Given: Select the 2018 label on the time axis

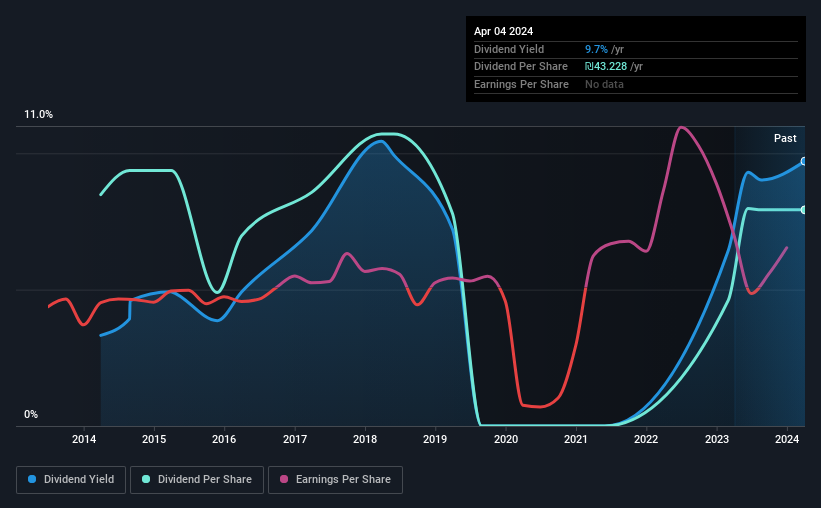Looking at the screenshot, I should [365, 439].
